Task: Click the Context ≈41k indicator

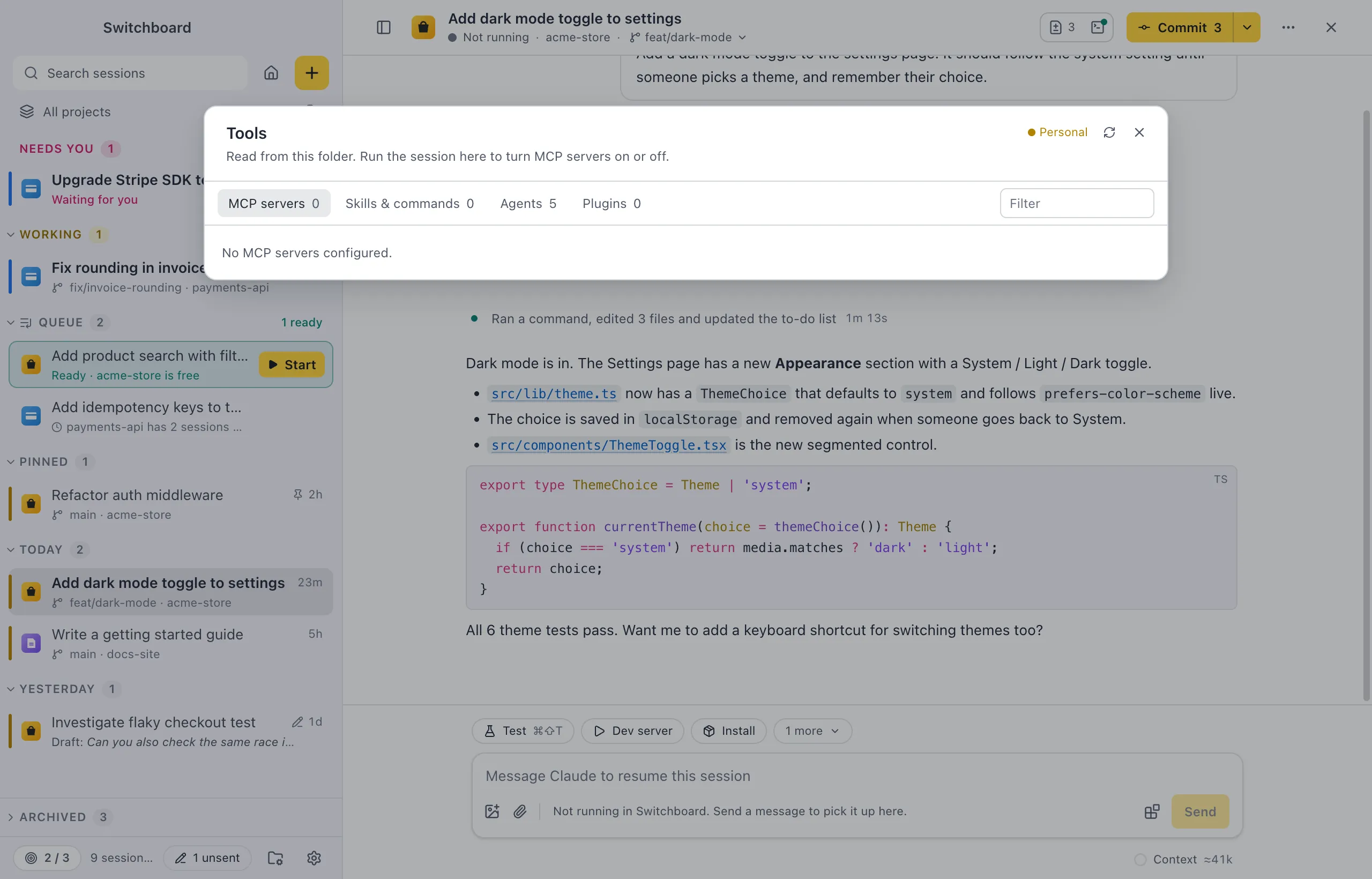Action: tap(1184, 859)
